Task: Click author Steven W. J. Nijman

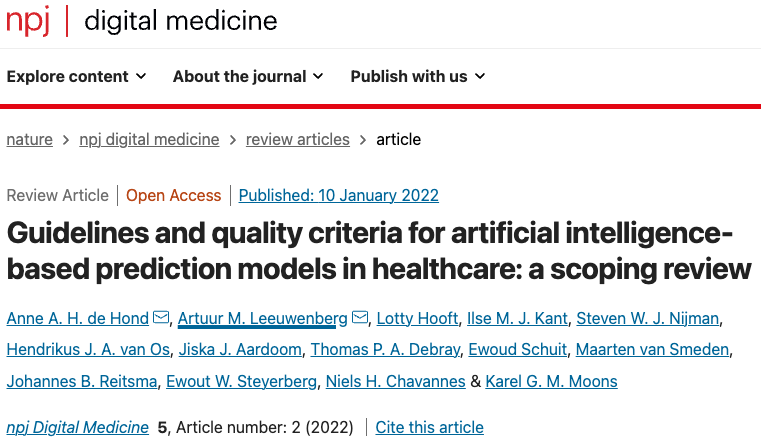Action: click(649, 319)
